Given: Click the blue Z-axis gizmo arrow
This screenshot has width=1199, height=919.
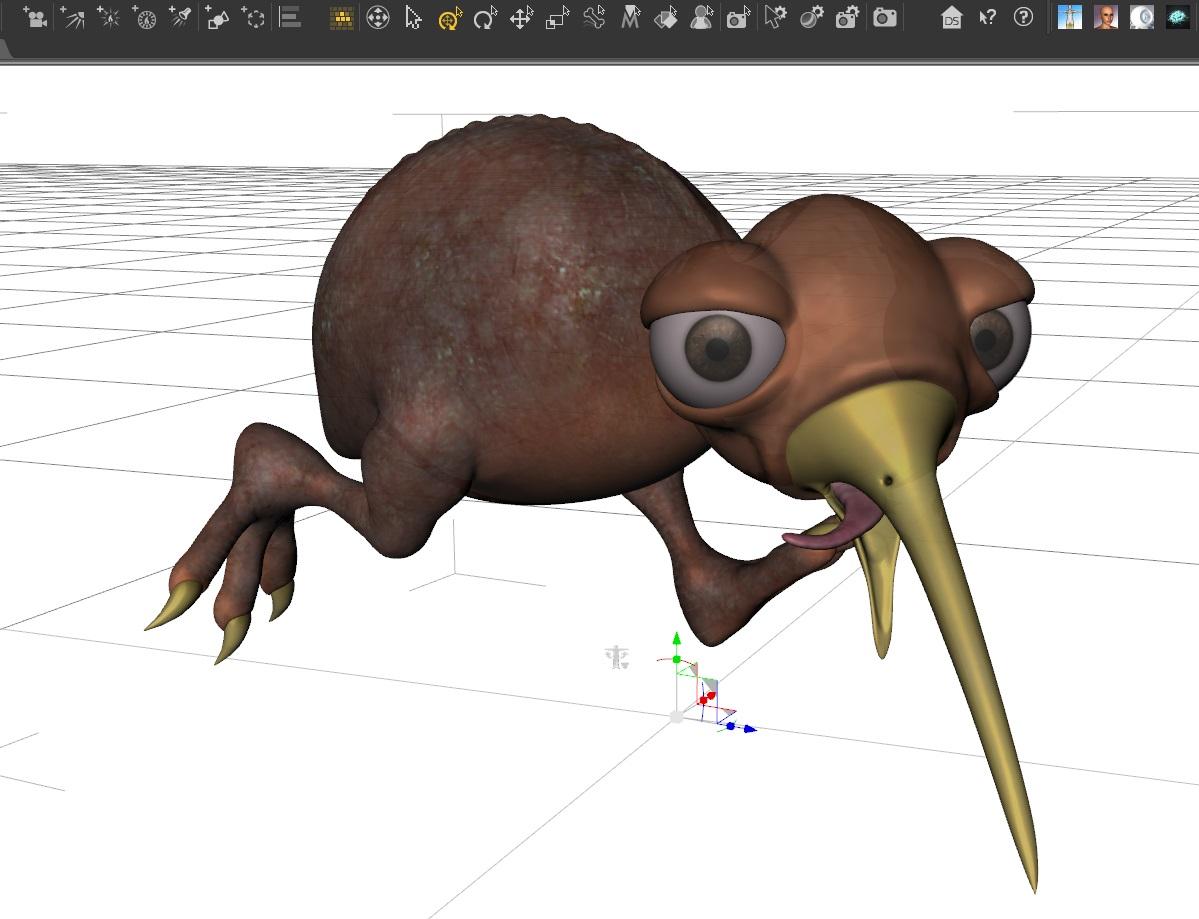Looking at the screenshot, I should coord(749,729).
